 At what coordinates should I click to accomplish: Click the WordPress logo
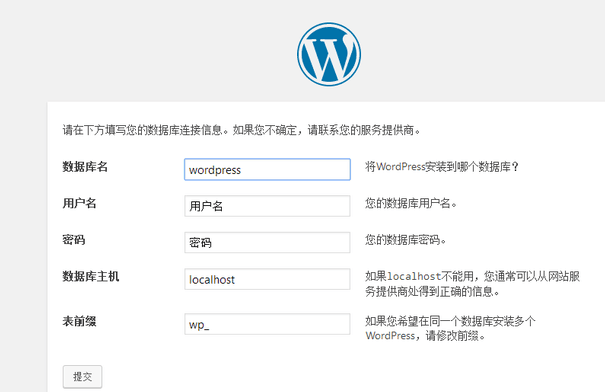(329, 54)
